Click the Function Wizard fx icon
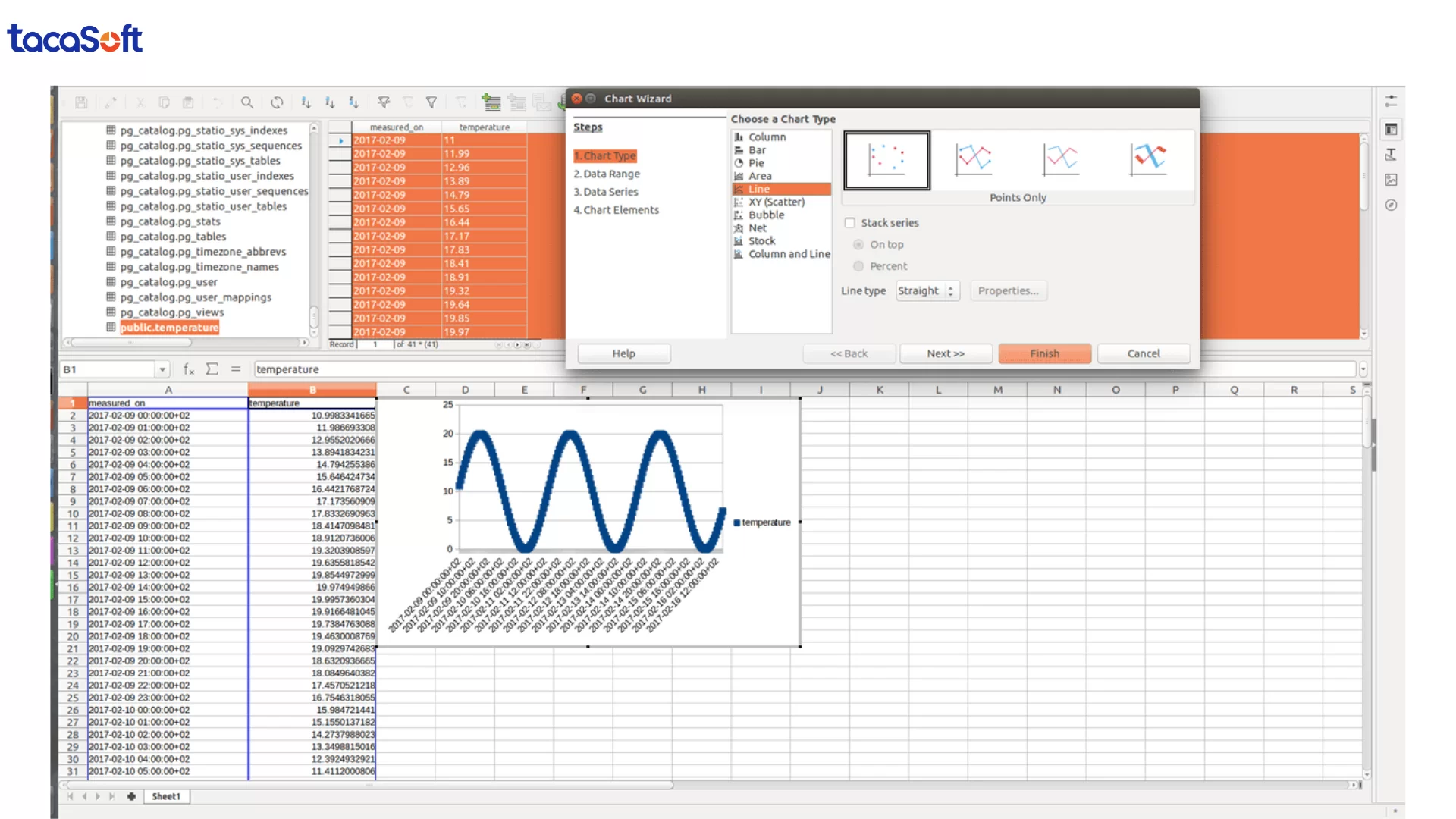 click(189, 369)
